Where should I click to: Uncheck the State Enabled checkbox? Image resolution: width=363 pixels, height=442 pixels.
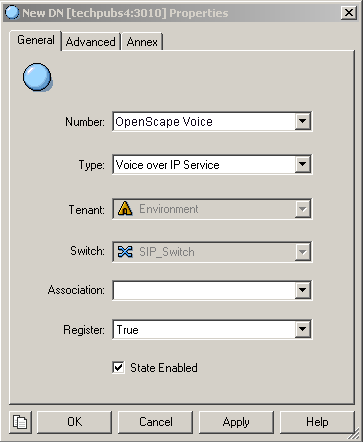(x=118, y=368)
